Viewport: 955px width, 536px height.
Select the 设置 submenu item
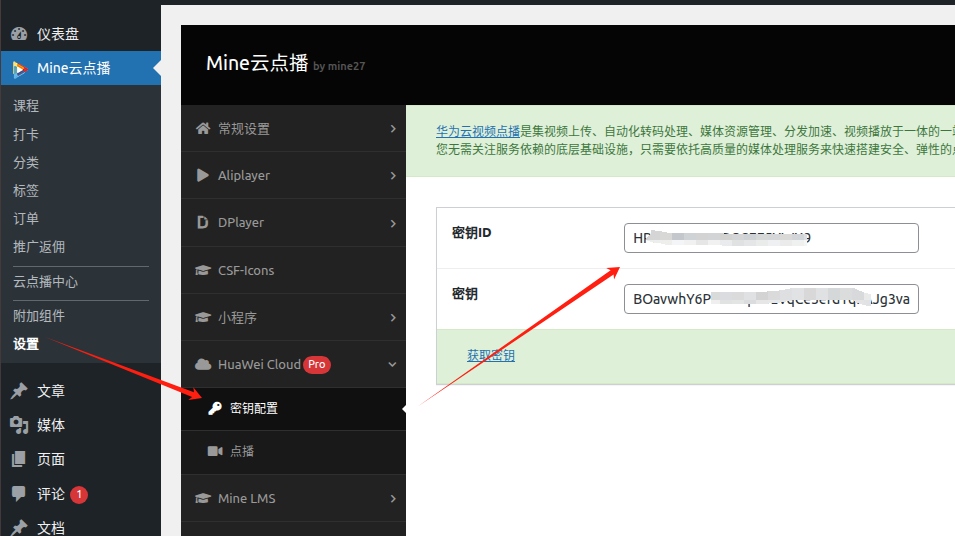point(26,344)
